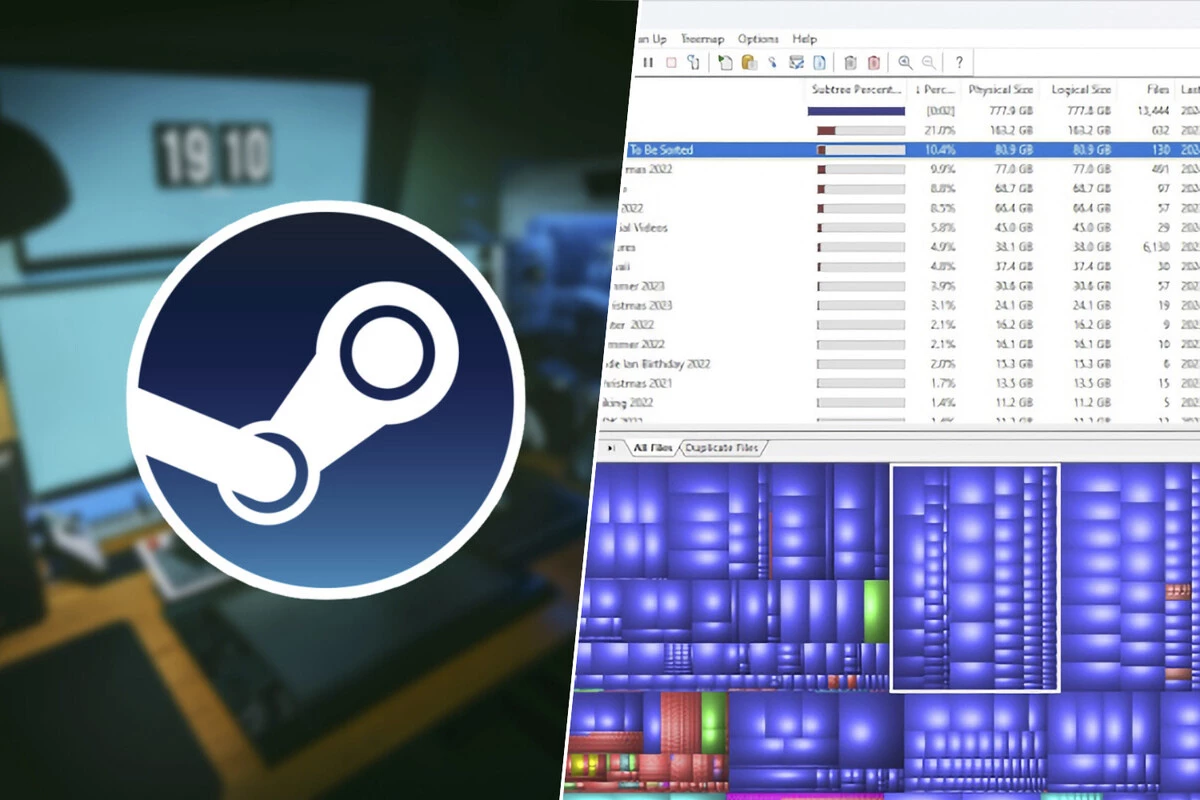Screen dimensions: 1200x800
Task: Click the large Steam logo
Action: tap(325, 400)
